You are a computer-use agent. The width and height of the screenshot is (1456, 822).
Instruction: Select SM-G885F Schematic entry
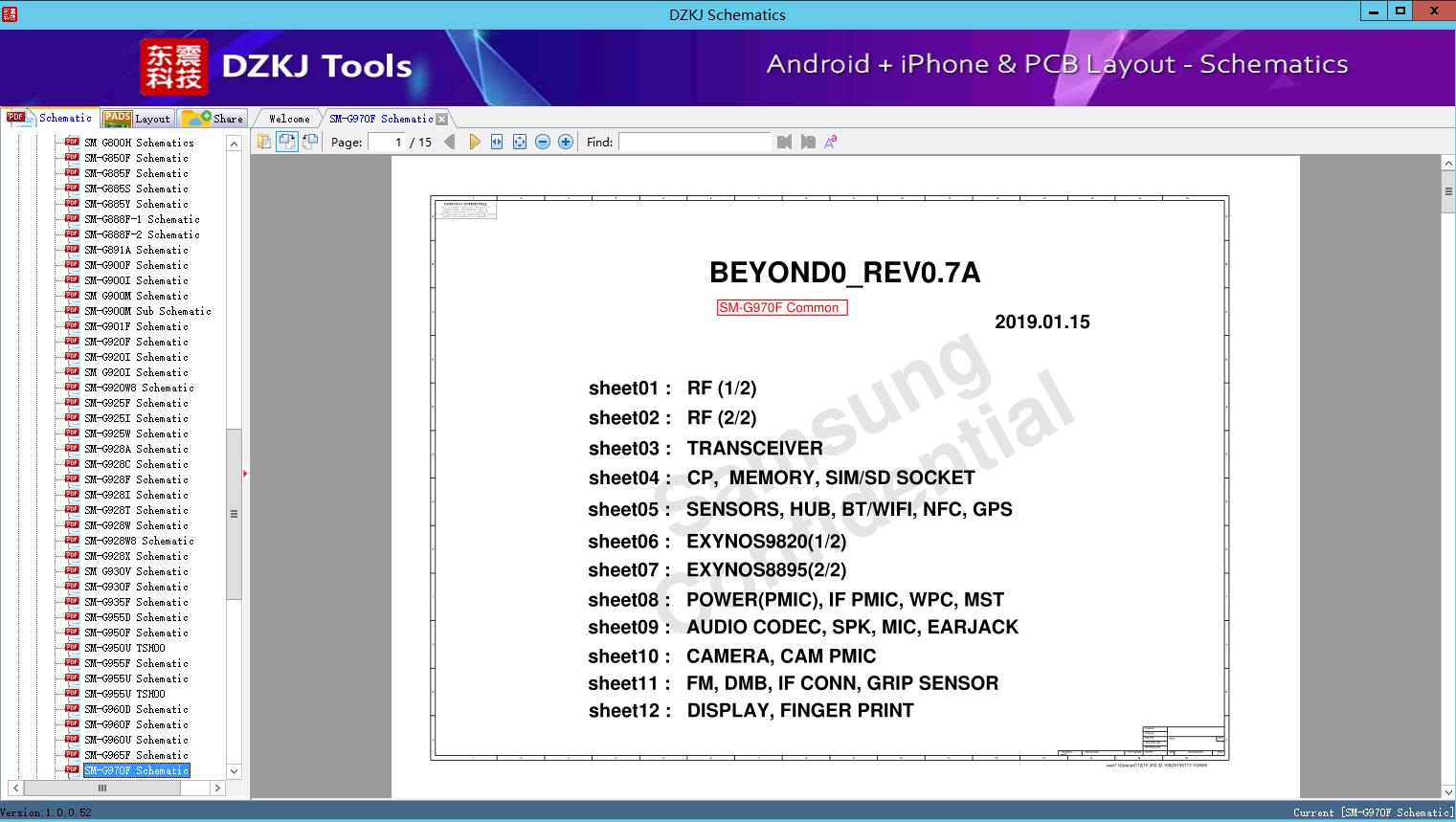[136, 173]
